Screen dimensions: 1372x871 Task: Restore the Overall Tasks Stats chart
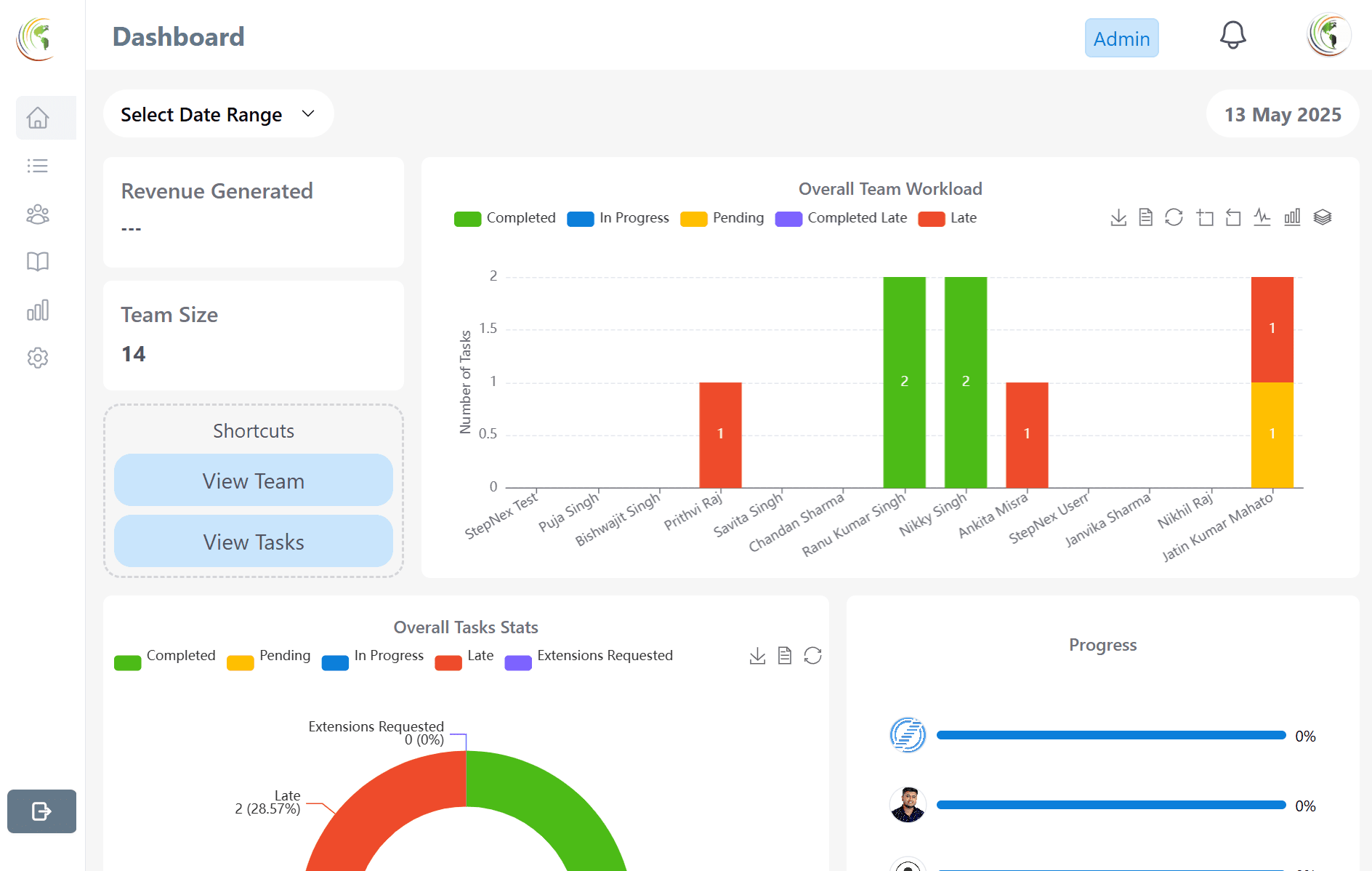(813, 656)
